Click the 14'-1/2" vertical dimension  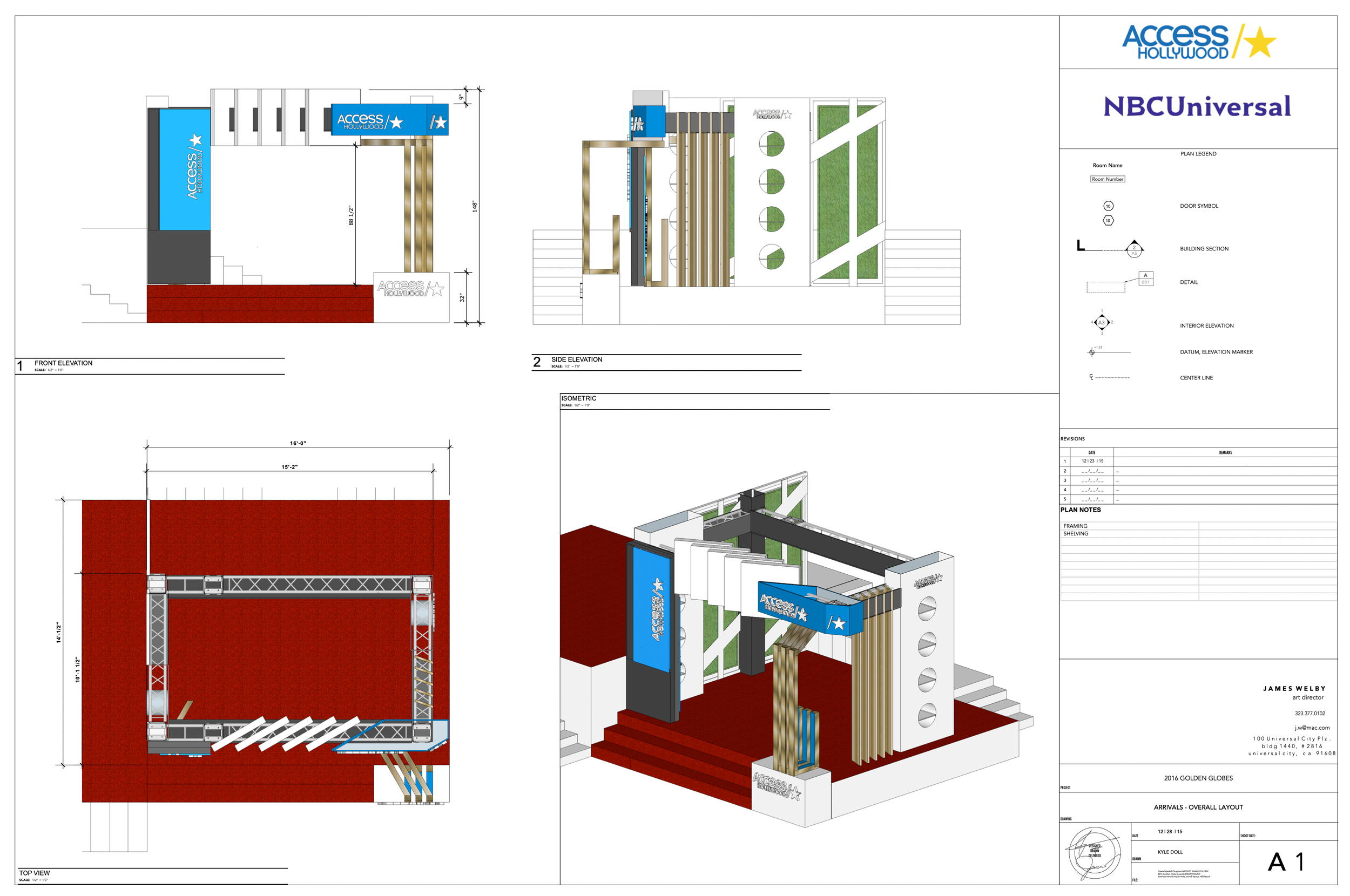point(58,633)
